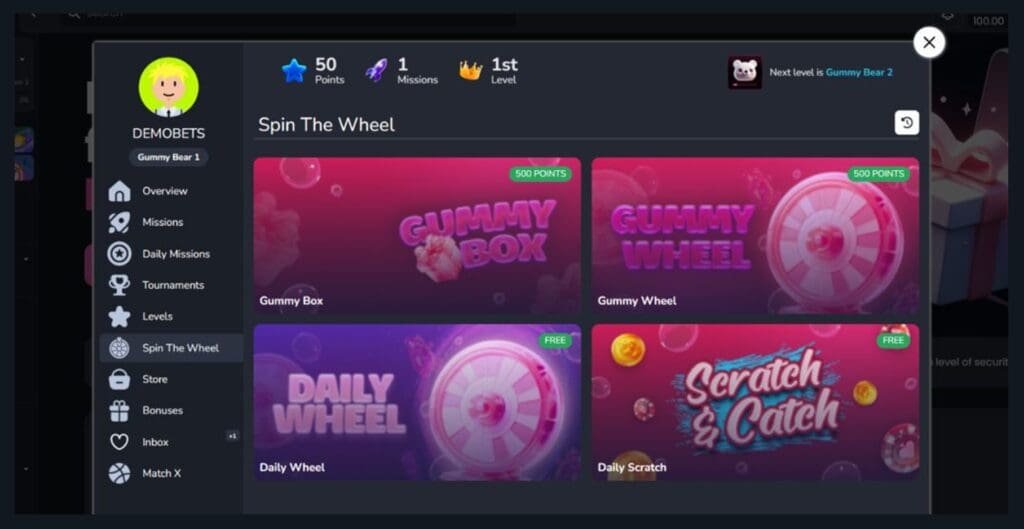This screenshot has height=529, width=1024.
Task: Open spin history clock icon
Action: coord(906,123)
